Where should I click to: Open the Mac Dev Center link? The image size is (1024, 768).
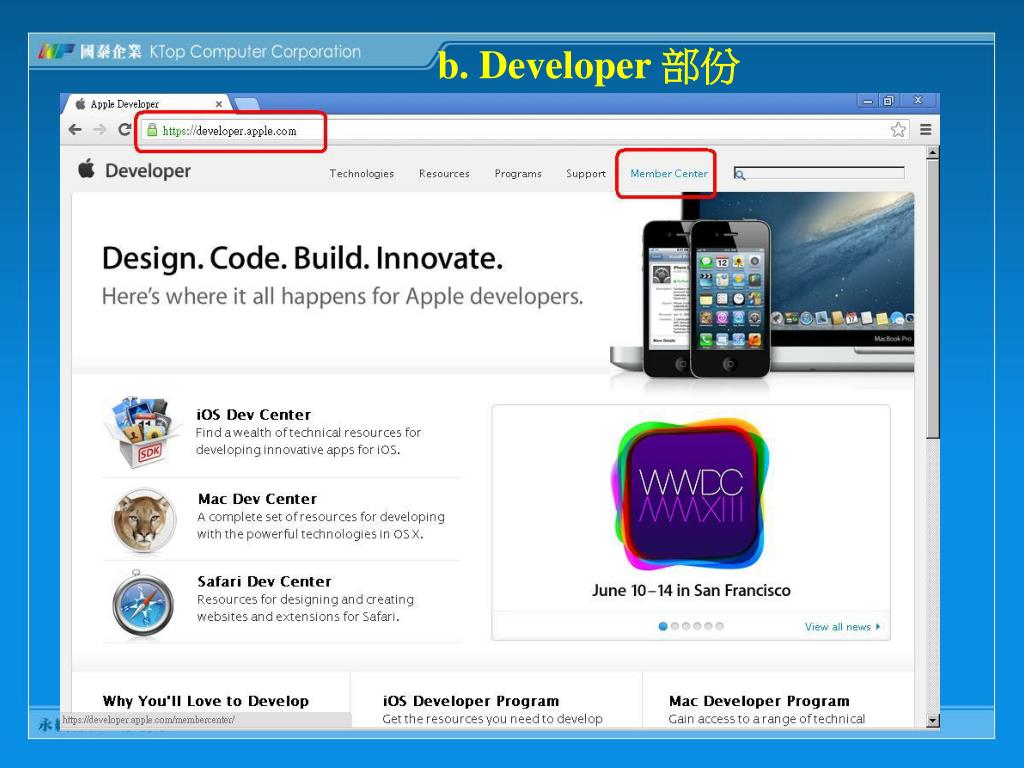(x=257, y=499)
